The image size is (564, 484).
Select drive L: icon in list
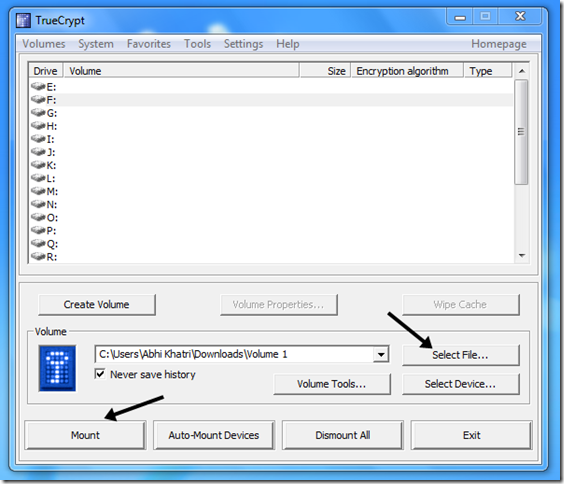tap(38, 178)
